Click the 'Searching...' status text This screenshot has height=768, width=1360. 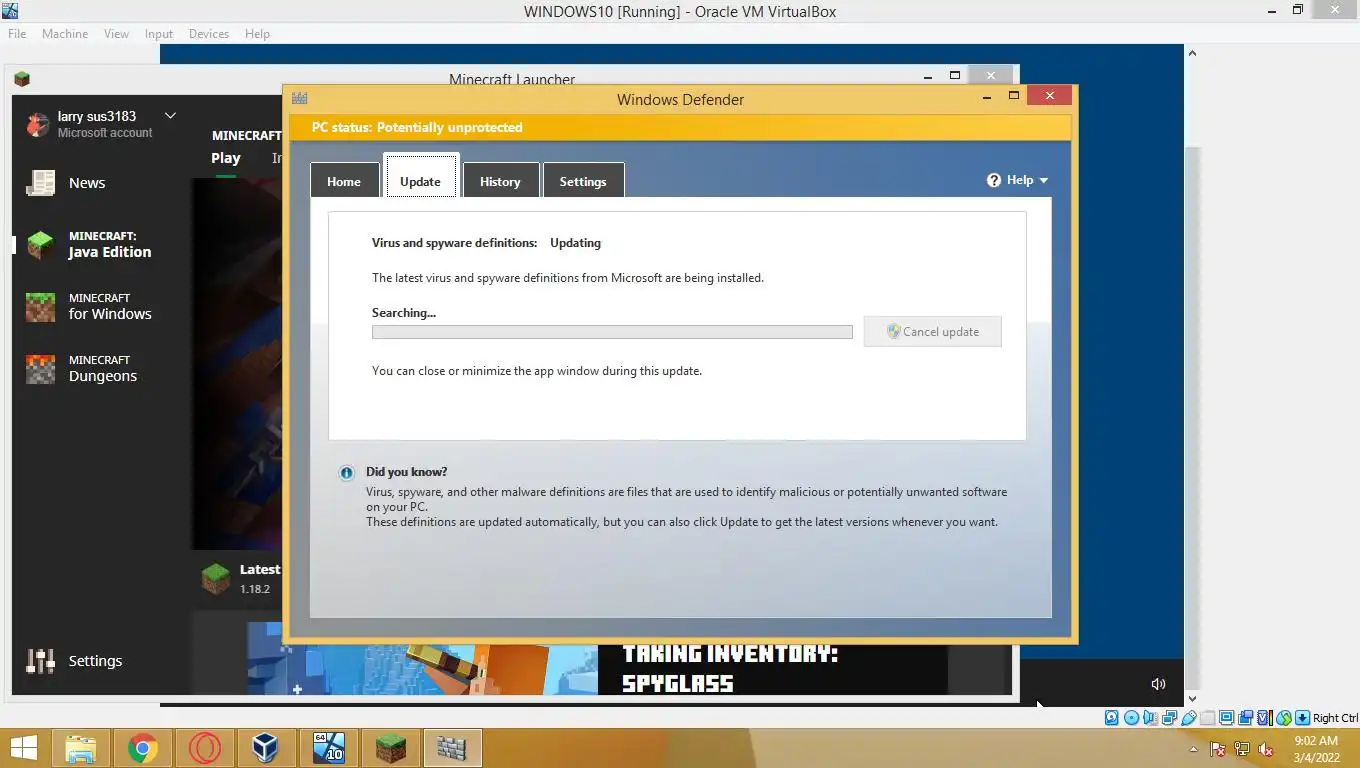pos(404,312)
